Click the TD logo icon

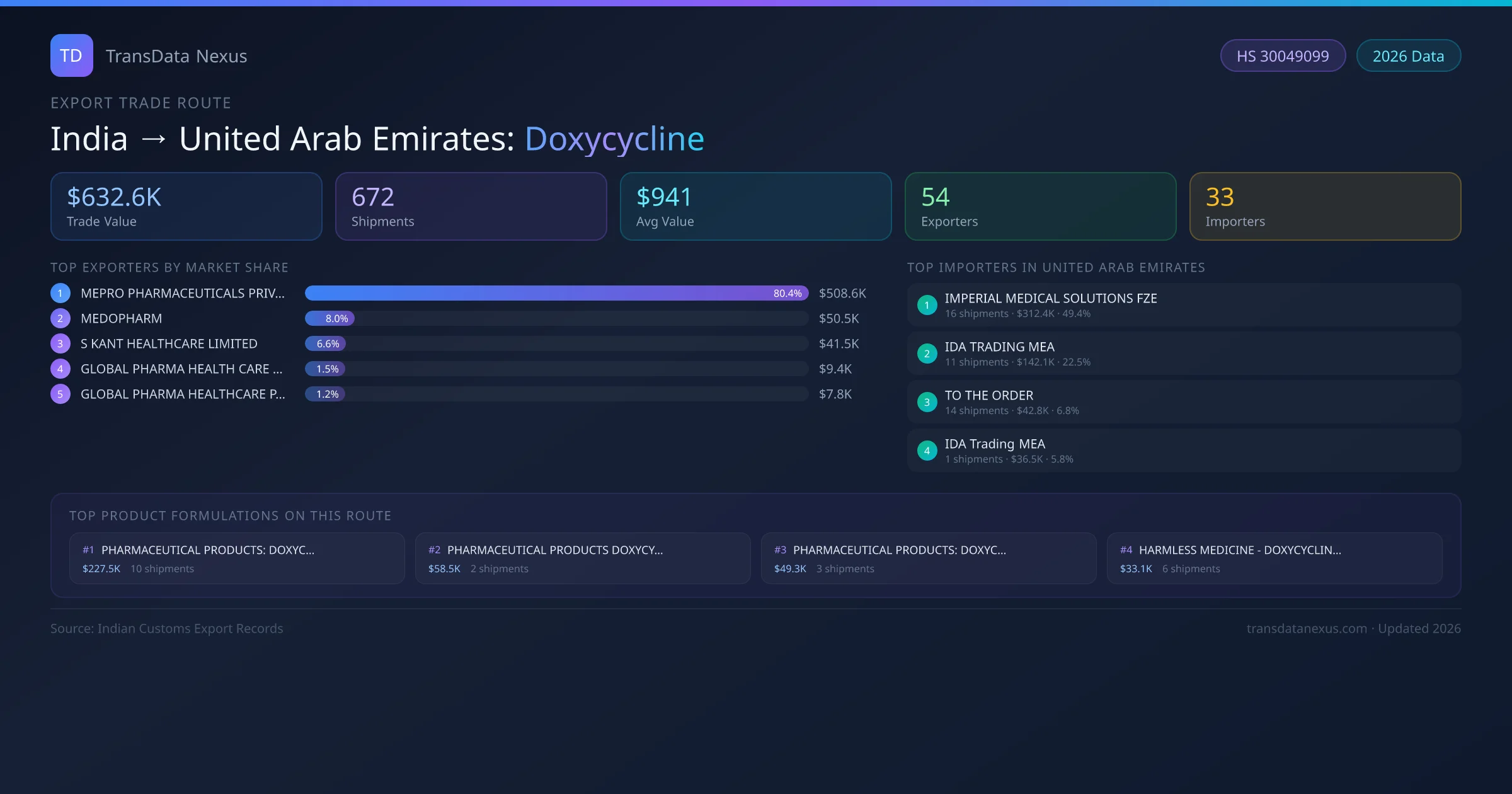click(71, 55)
